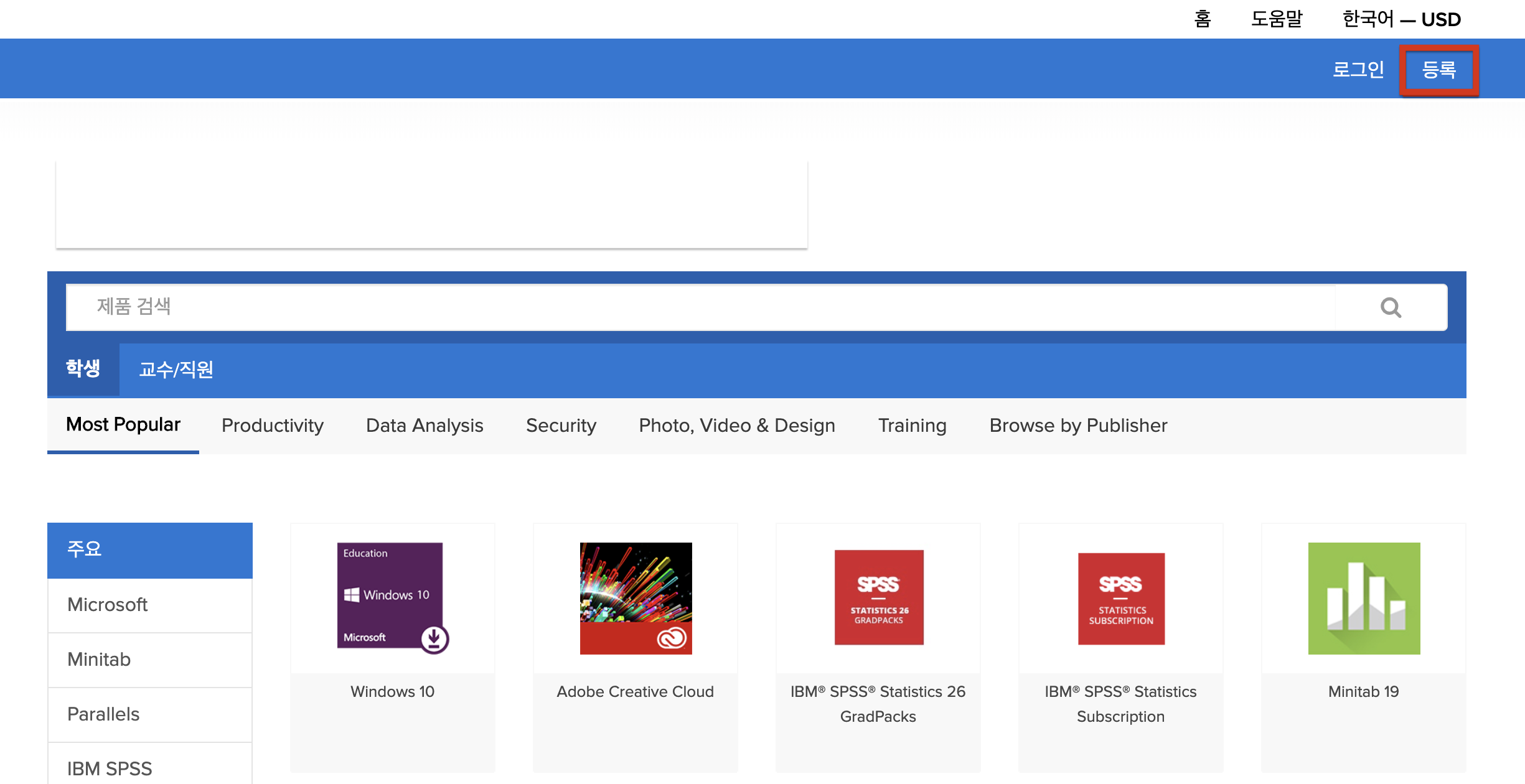The width and height of the screenshot is (1525, 784).
Task: Switch to the 교수/직원 tab
Action: tap(176, 370)
